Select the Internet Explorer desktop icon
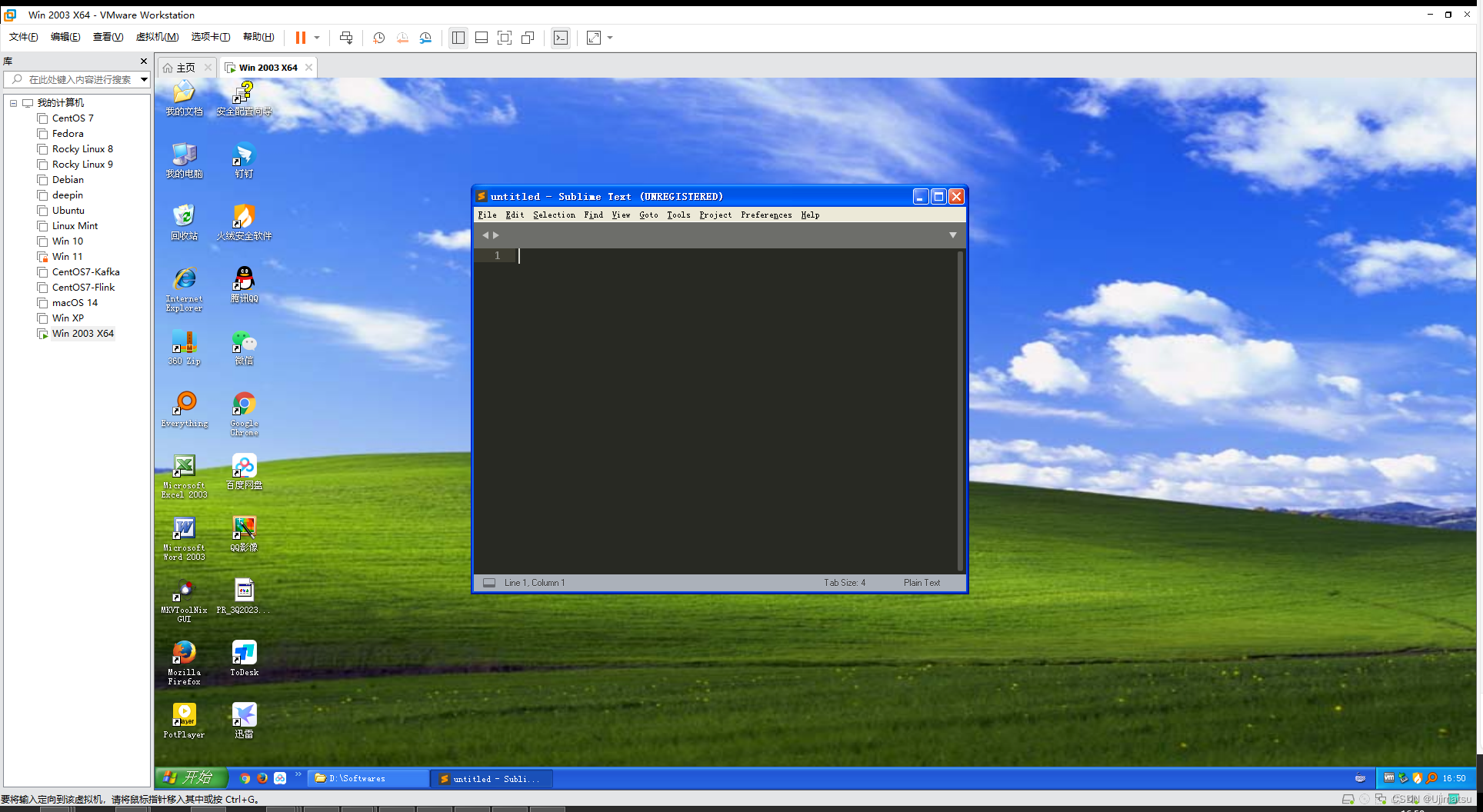This screenshot has width=1483, height=812. [x=184, y=289]
